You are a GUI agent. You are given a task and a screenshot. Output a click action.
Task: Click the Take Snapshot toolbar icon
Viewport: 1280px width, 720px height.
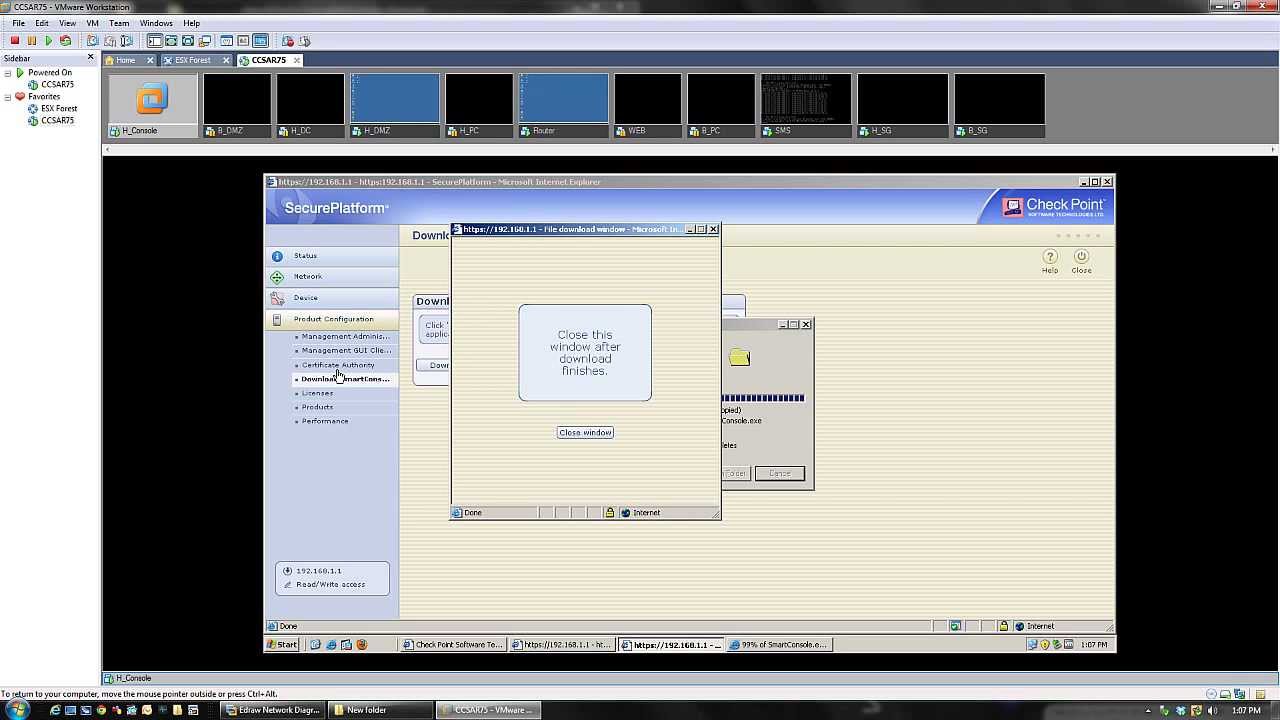[x=92, y=41]
